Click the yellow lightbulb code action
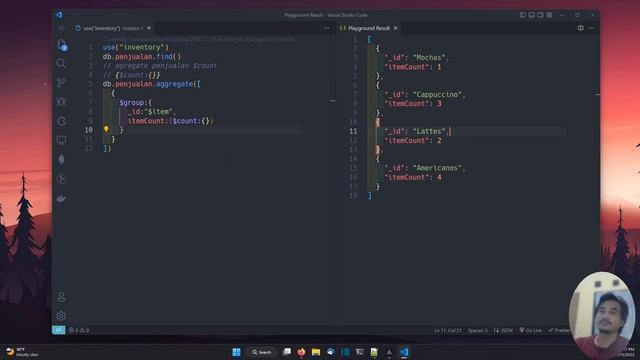Viewport: 640px width, 360px height. point(106,129)
